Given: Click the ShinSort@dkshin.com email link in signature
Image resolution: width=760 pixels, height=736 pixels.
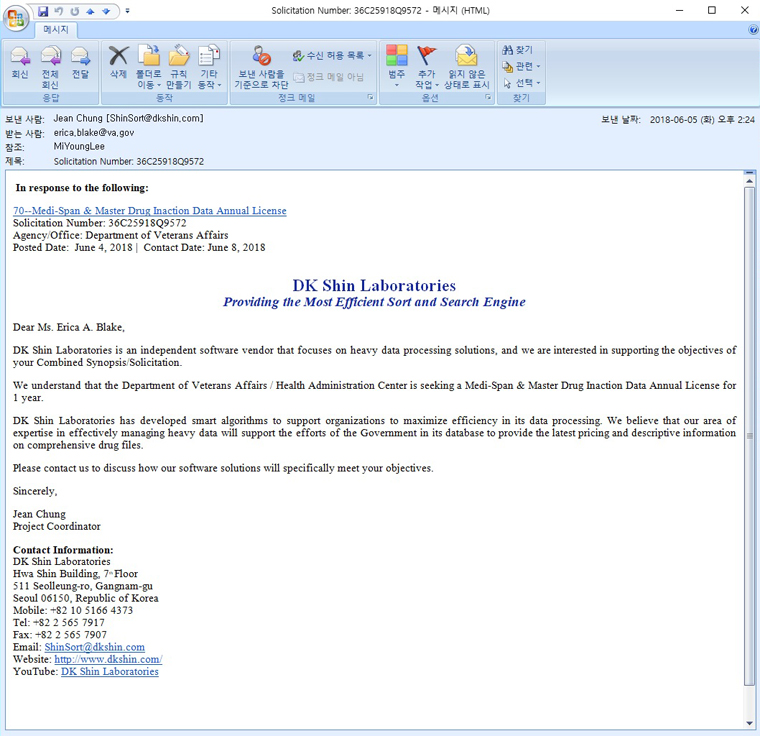Looking at the screenshot, I should pyautogui.click(x=95, y=647).
